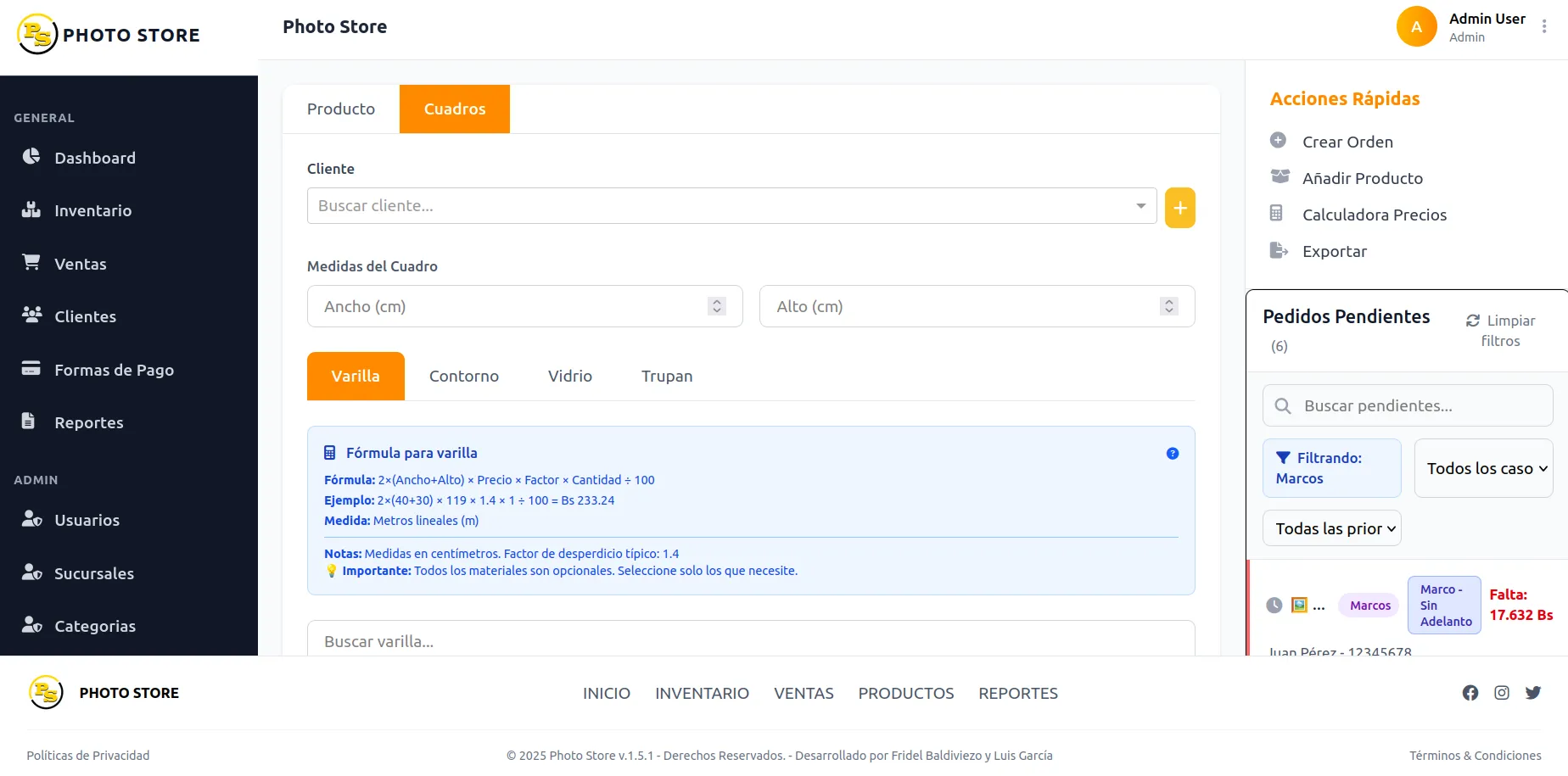Click the Calculadora Precios calculator icon
This screenshot has width=1568, height=776.
pyautogui.click(x=1276, y=214)
